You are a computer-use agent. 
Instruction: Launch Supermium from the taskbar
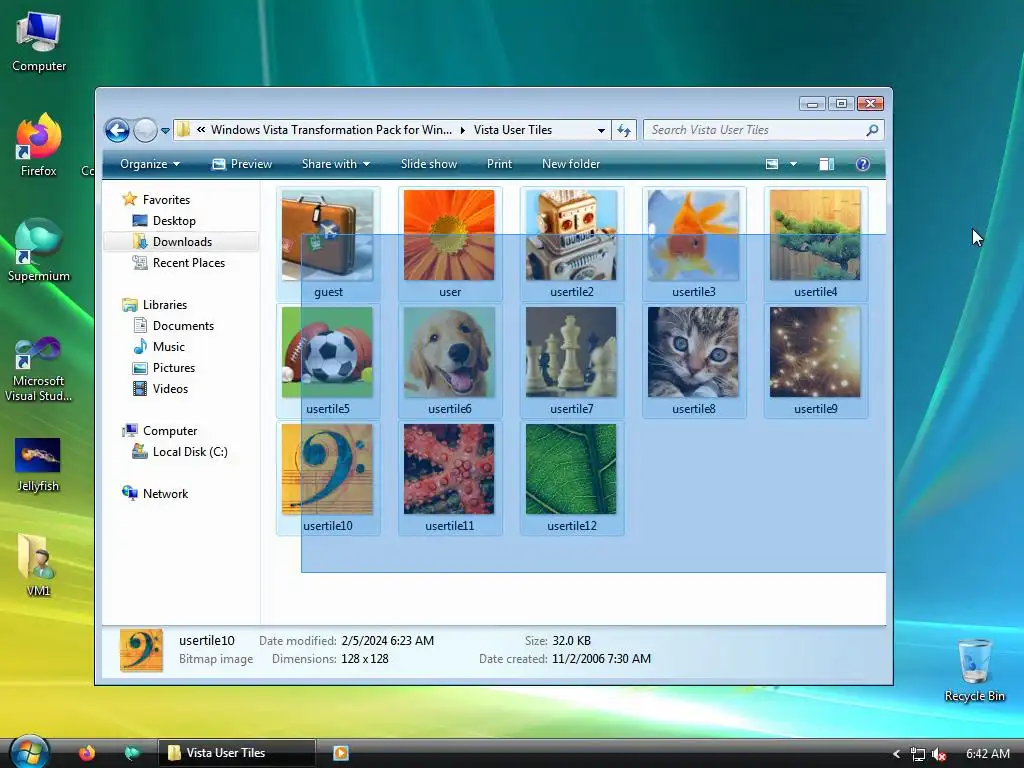(133, 753)
